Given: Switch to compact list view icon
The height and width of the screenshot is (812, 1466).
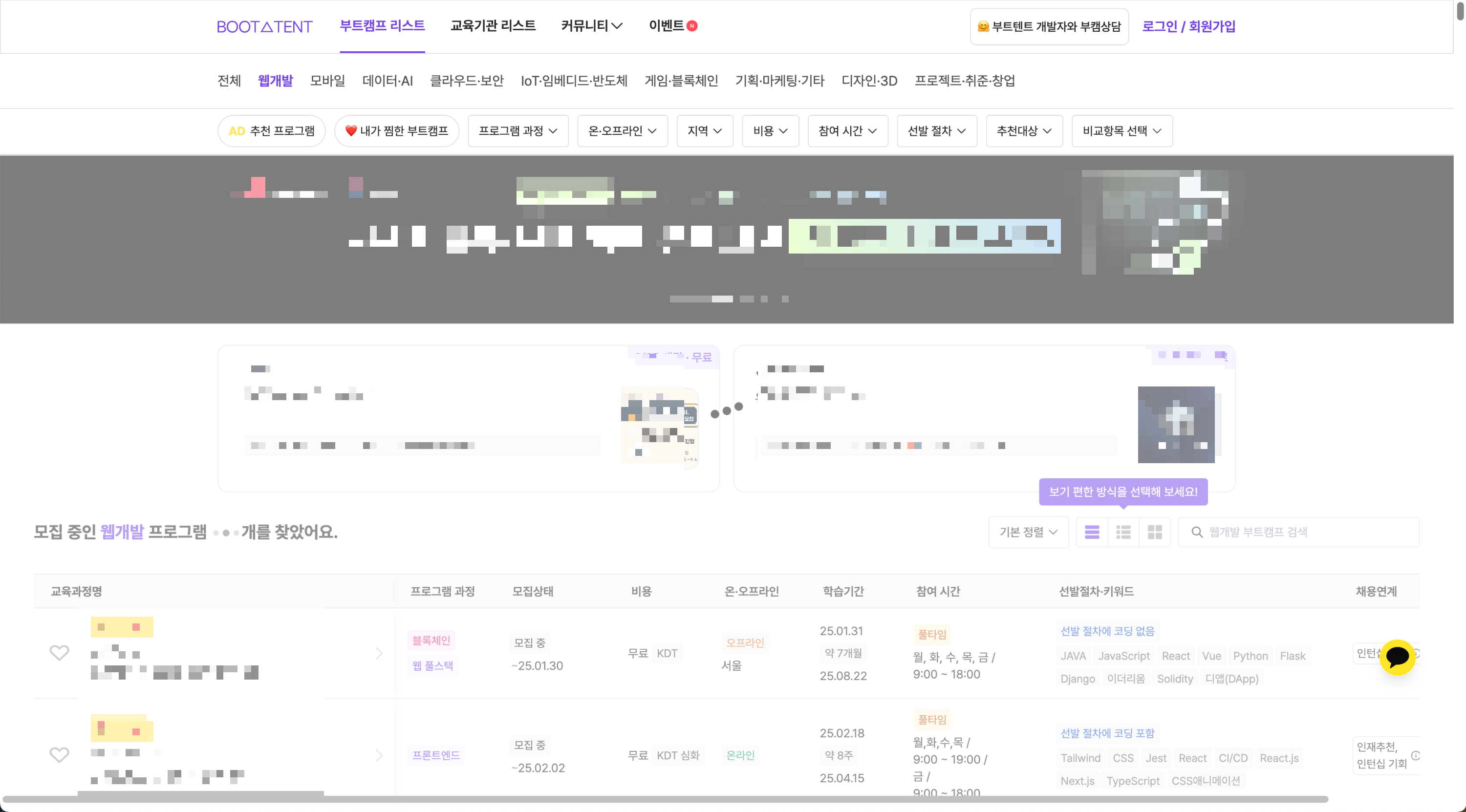Looking at the screenshot, I should (x=1123, y=532).
